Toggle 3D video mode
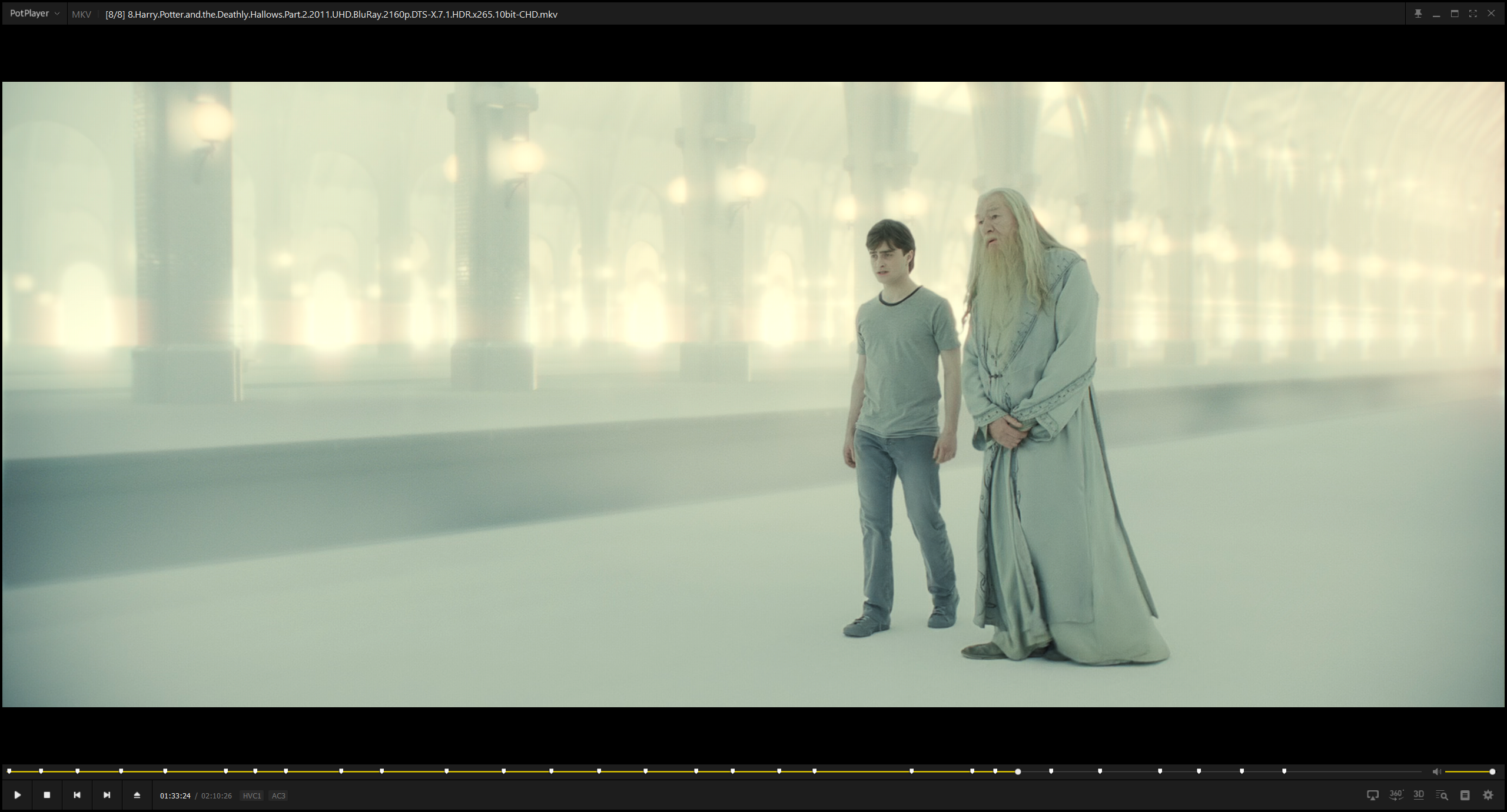 pos(1419,795)
